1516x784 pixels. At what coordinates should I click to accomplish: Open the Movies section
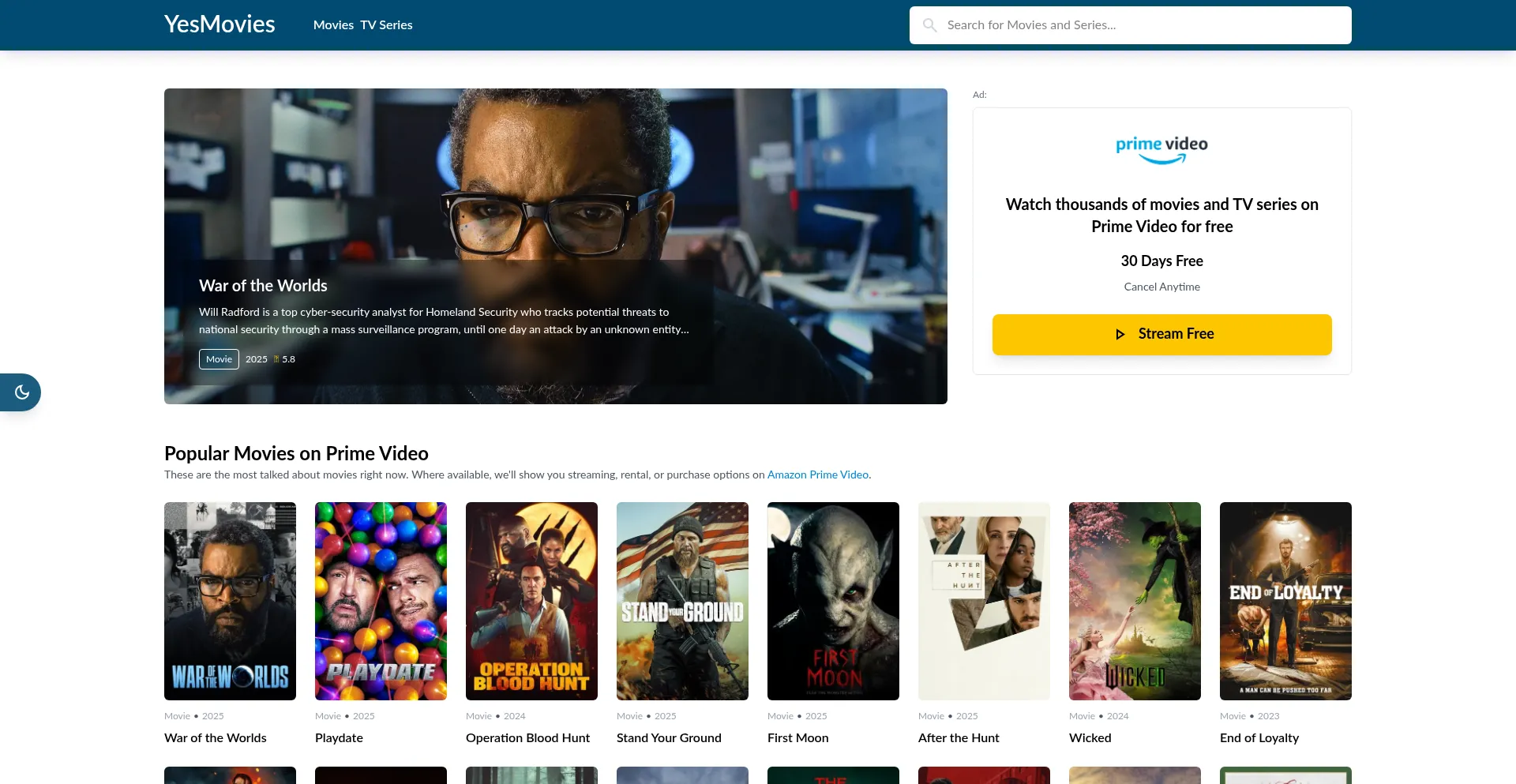pos(333,24)
